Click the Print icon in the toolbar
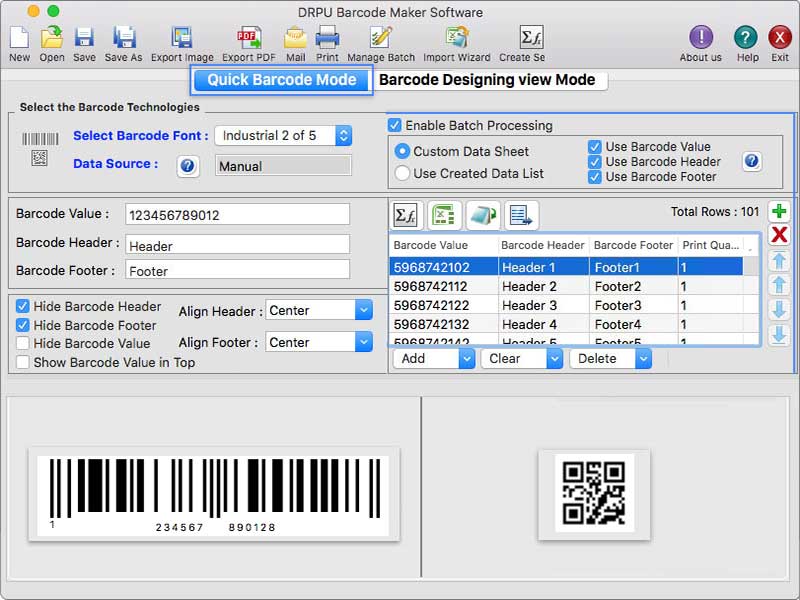Viewport: 800px width, 600px height. (330, 40)
